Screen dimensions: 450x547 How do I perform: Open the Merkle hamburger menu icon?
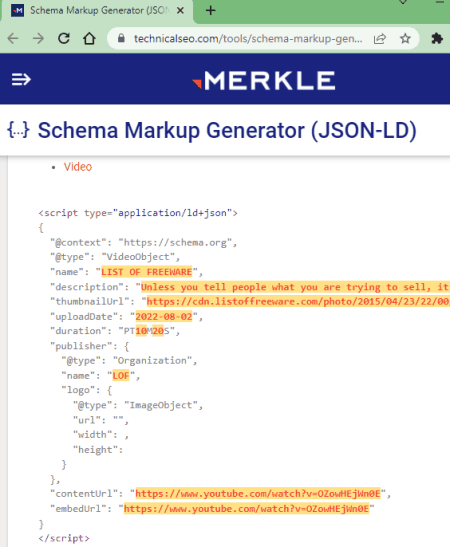pyautogui.click(x=21, y=80)
